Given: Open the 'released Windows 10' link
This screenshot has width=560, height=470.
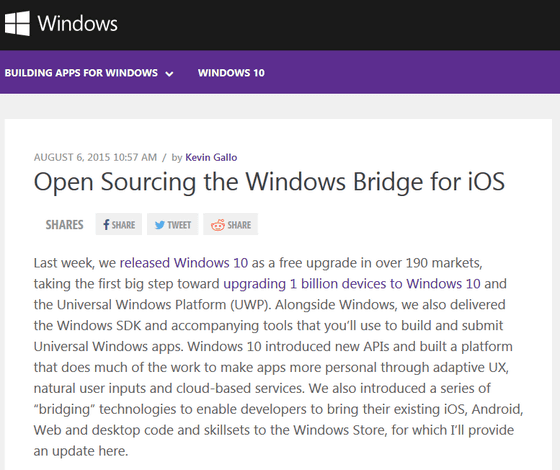Looking at the screenshot, I should click(184, 263).
